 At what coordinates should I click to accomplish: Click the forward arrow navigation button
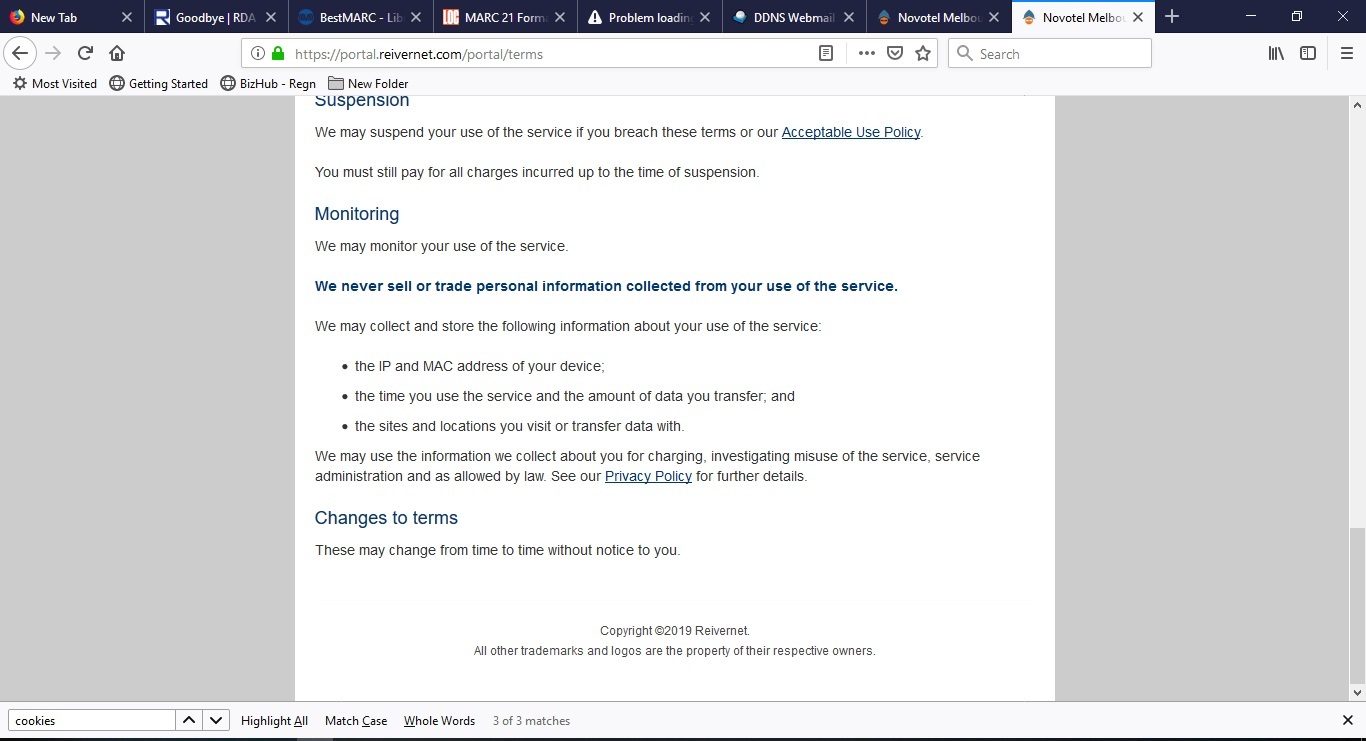(53, 53)
